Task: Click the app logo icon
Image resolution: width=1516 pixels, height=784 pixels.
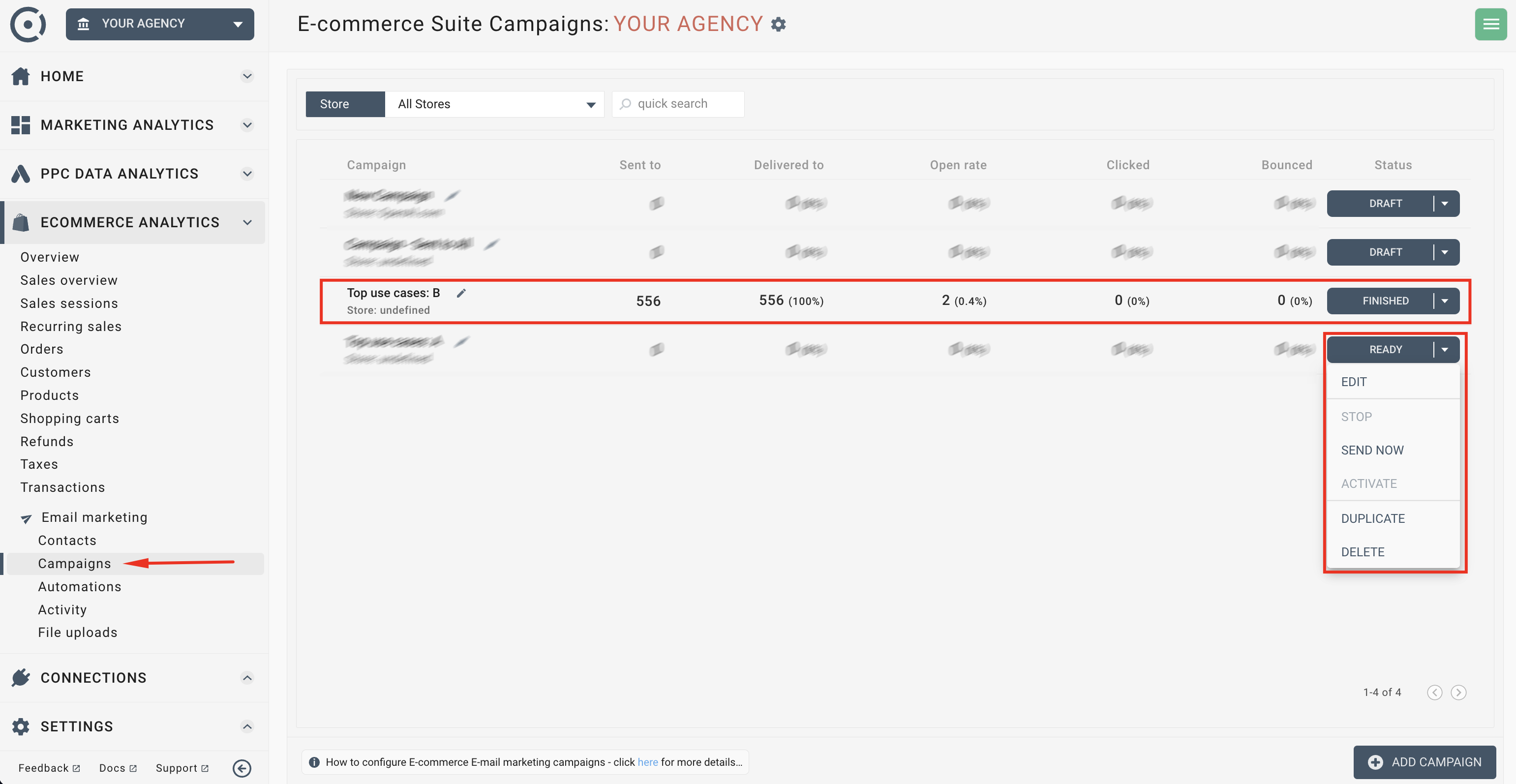Action: (28, 24)
